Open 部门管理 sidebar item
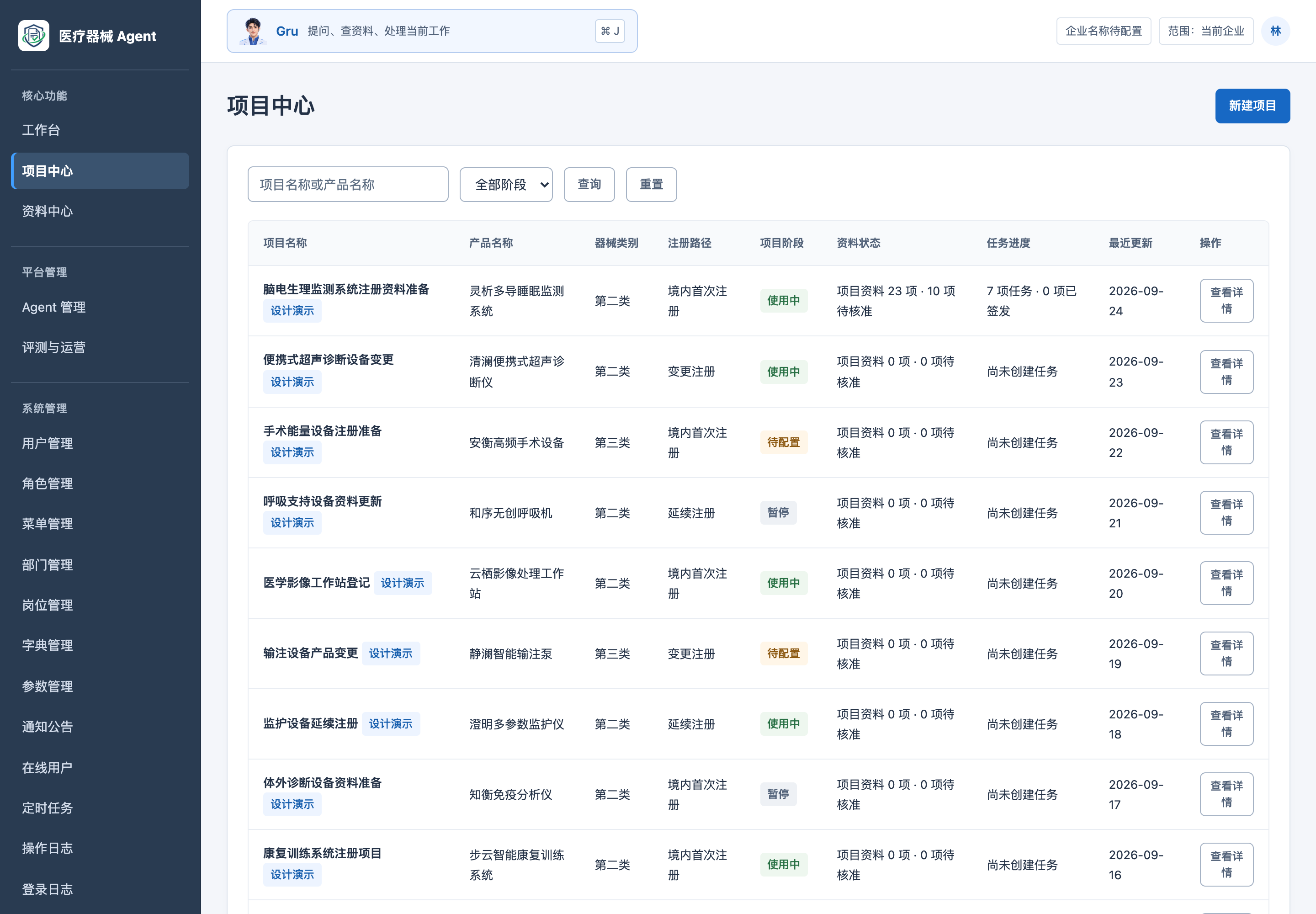Viewport: 1316px width, 914px height. pos(100,565)
